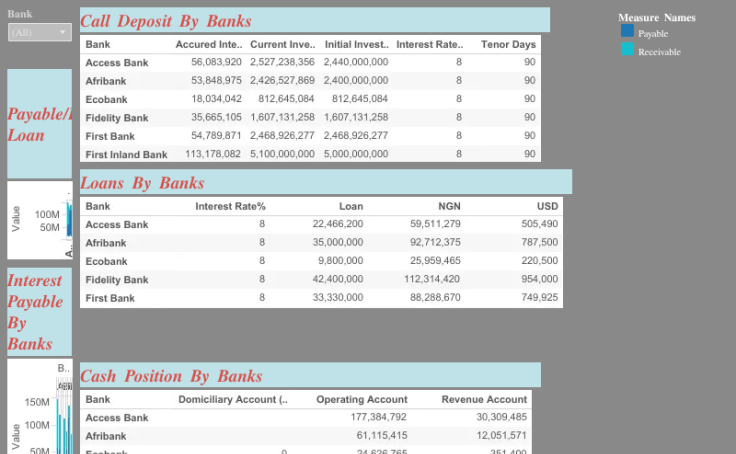Select Access Bank row in Cash Position table
This screenshot has height=454, width=736.
click(306, 417)
